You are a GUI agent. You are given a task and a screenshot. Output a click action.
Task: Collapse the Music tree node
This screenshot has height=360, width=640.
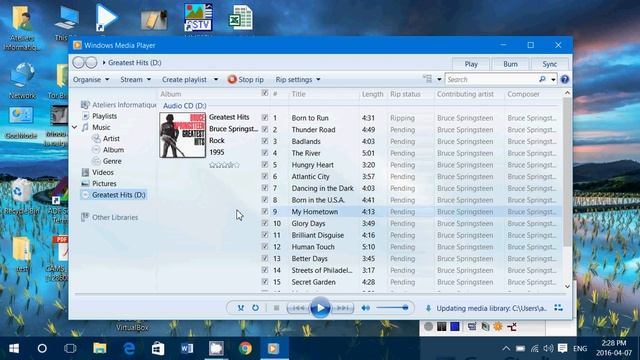coord(75,127)
